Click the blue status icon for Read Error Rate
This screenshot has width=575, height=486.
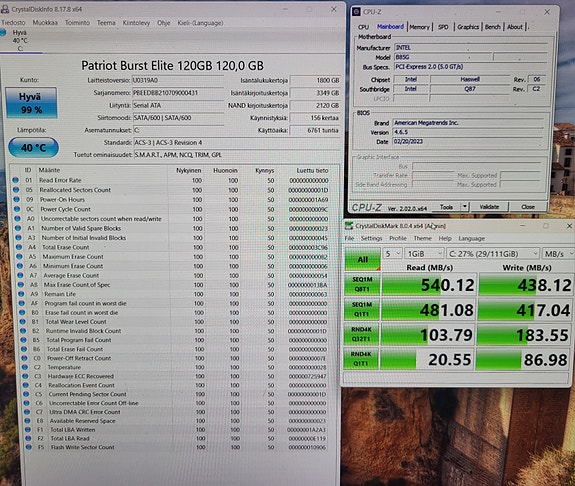[x=15, y=180]
